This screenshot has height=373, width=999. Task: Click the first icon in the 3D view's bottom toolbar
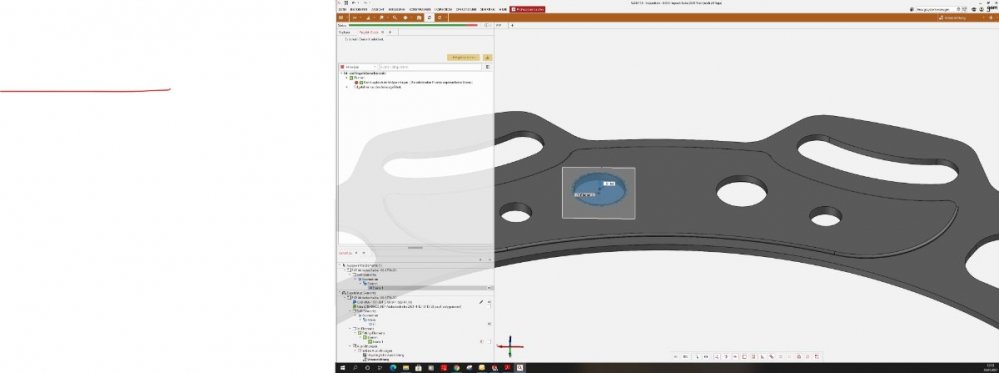(676, 356)
